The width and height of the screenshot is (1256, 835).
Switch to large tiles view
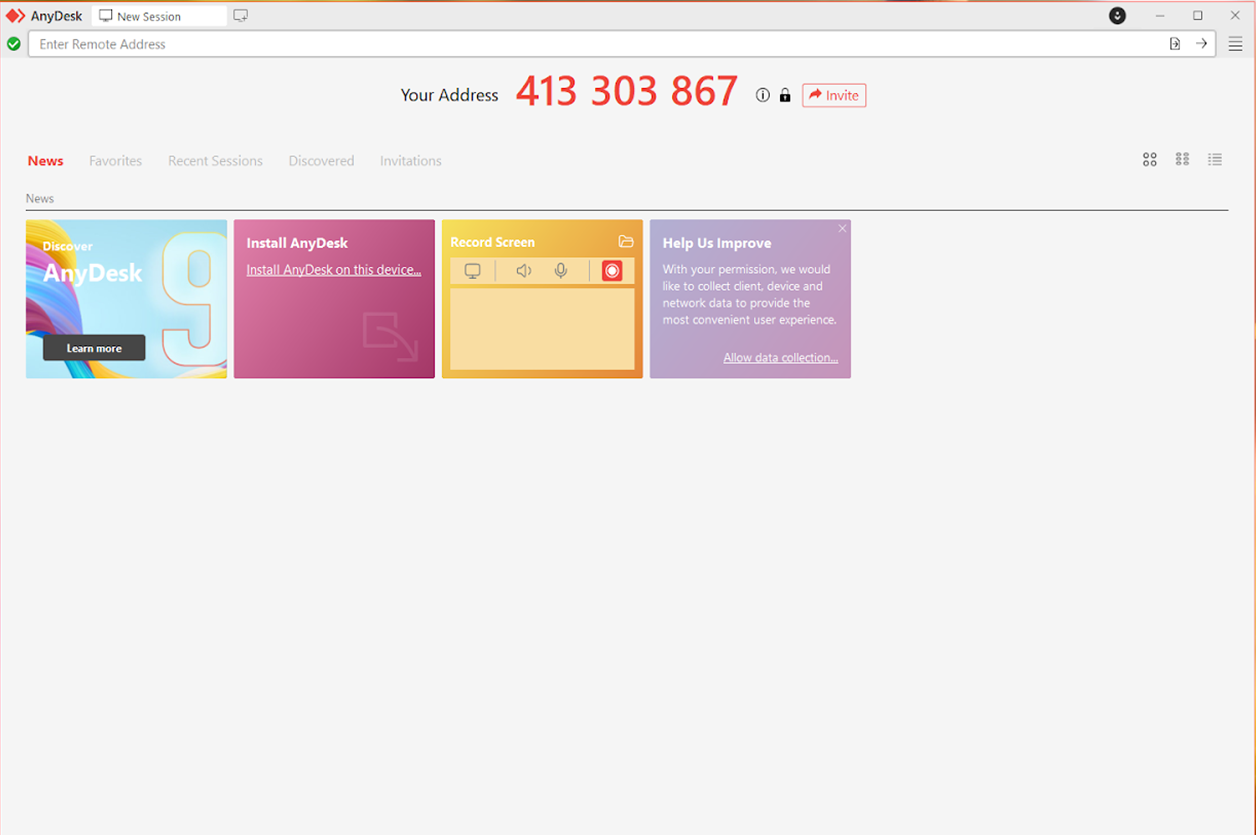tap(1150, 159)
